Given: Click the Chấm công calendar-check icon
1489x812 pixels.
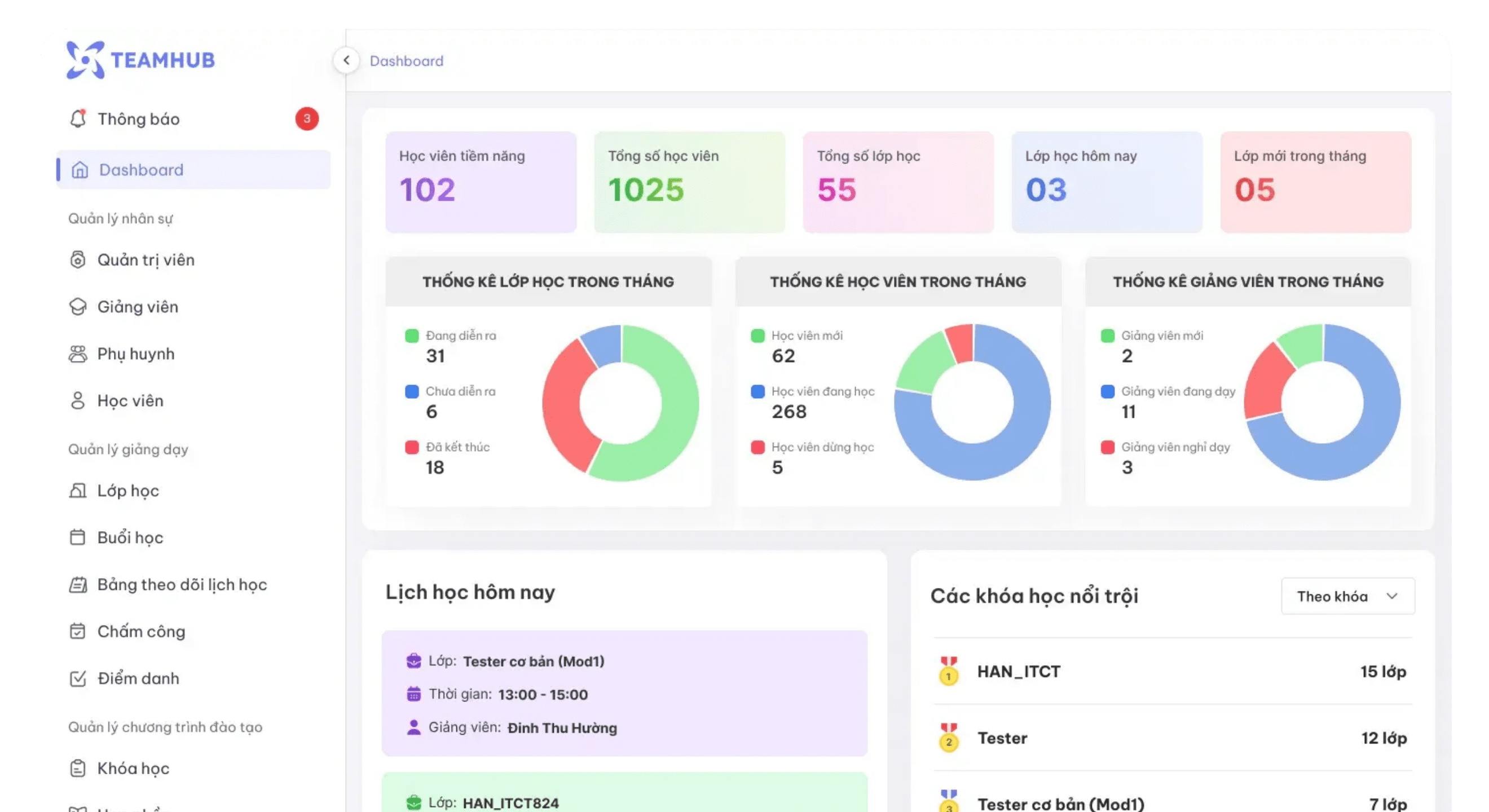Looking at the screenshot, I should point(78,631).
